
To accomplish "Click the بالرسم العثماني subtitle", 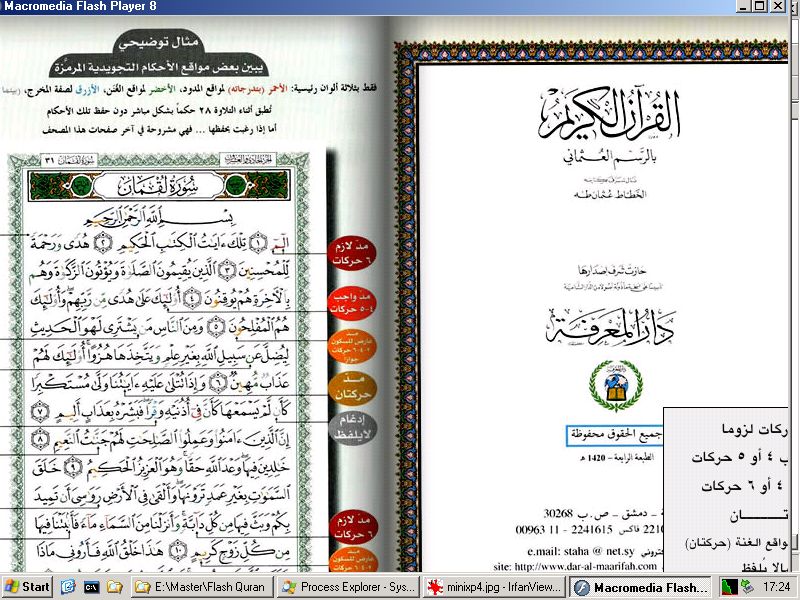I will coord(609,155).
